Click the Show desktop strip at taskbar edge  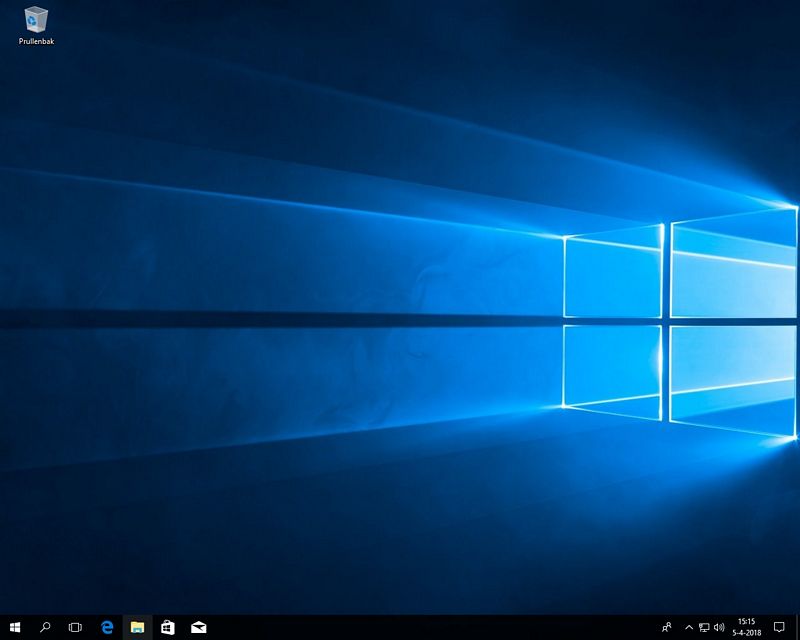pos(798,627)
